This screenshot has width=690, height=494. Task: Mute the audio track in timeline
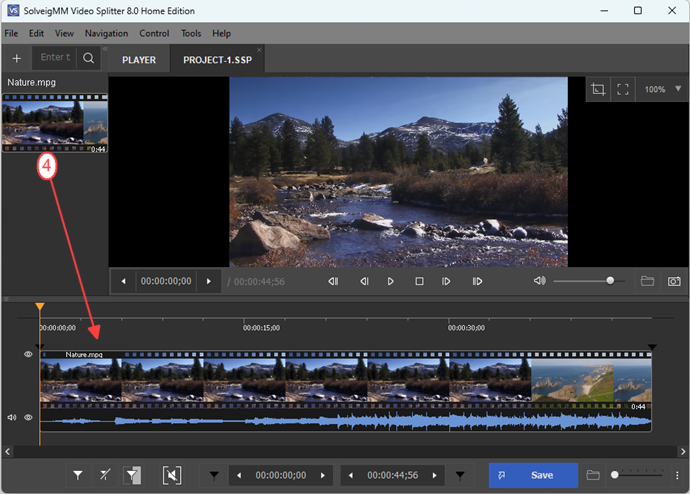coord(12,418)
